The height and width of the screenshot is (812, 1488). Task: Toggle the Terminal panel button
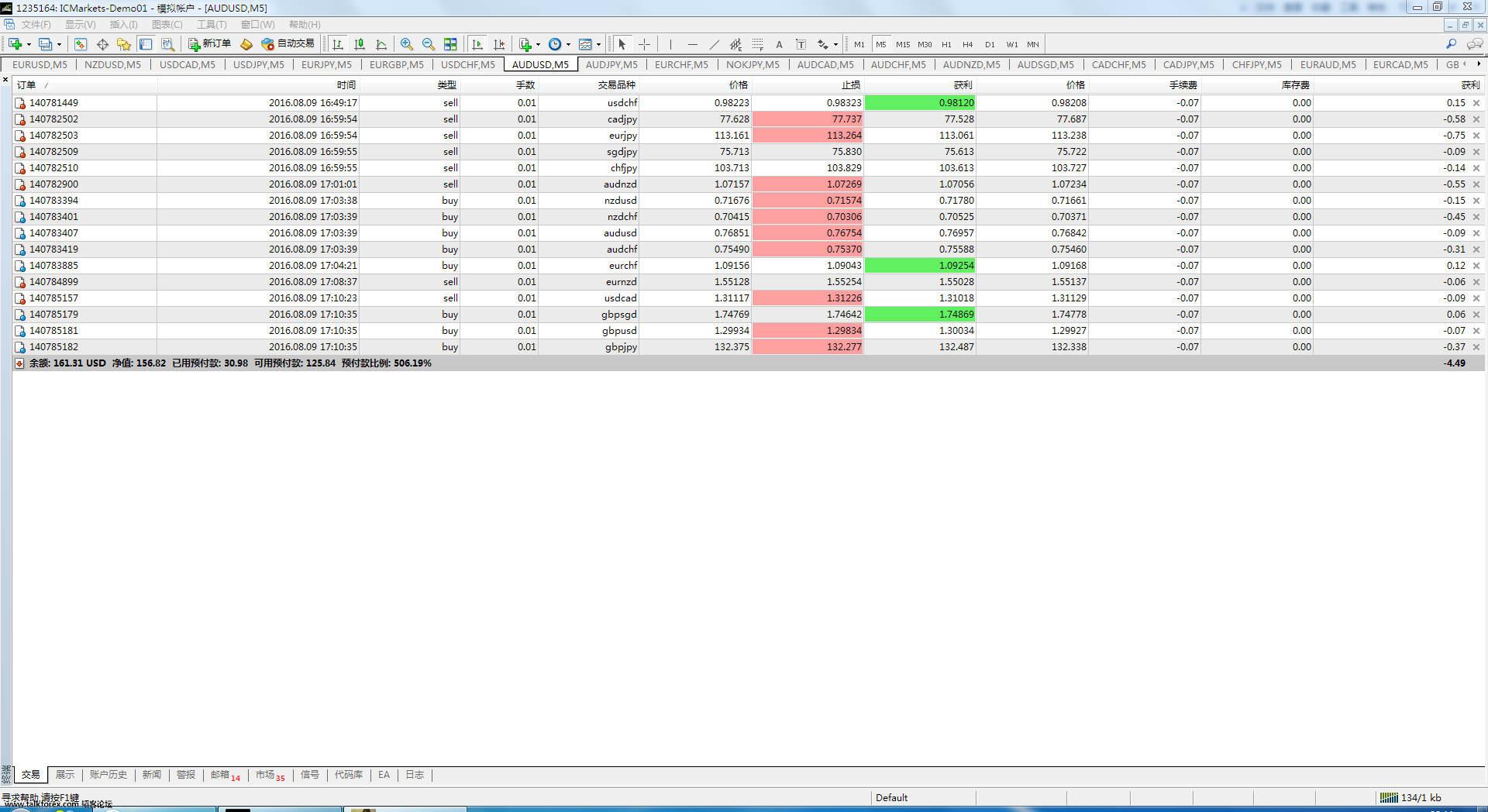point(146,44)
